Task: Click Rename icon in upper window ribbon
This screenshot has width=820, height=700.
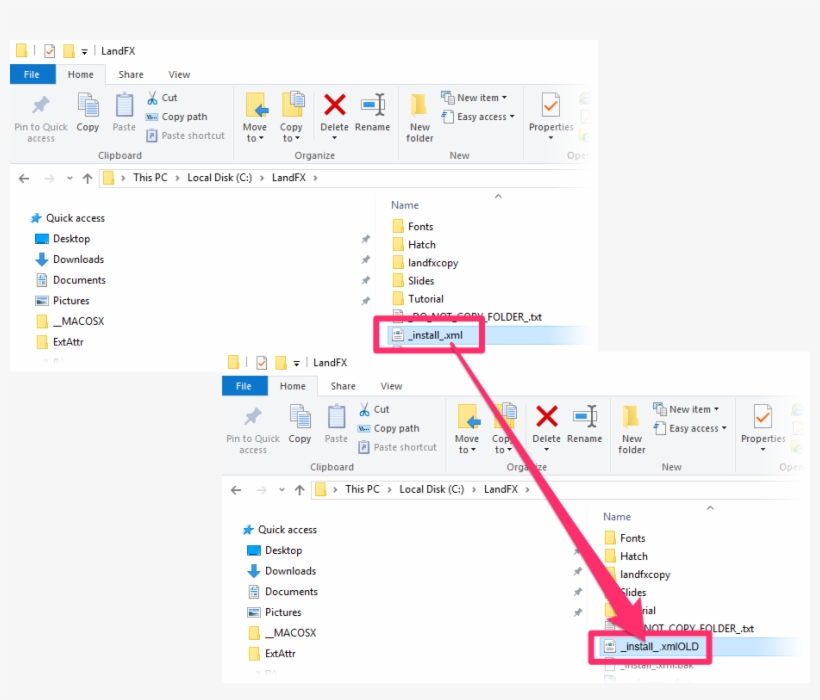Action: coord(372,105)
